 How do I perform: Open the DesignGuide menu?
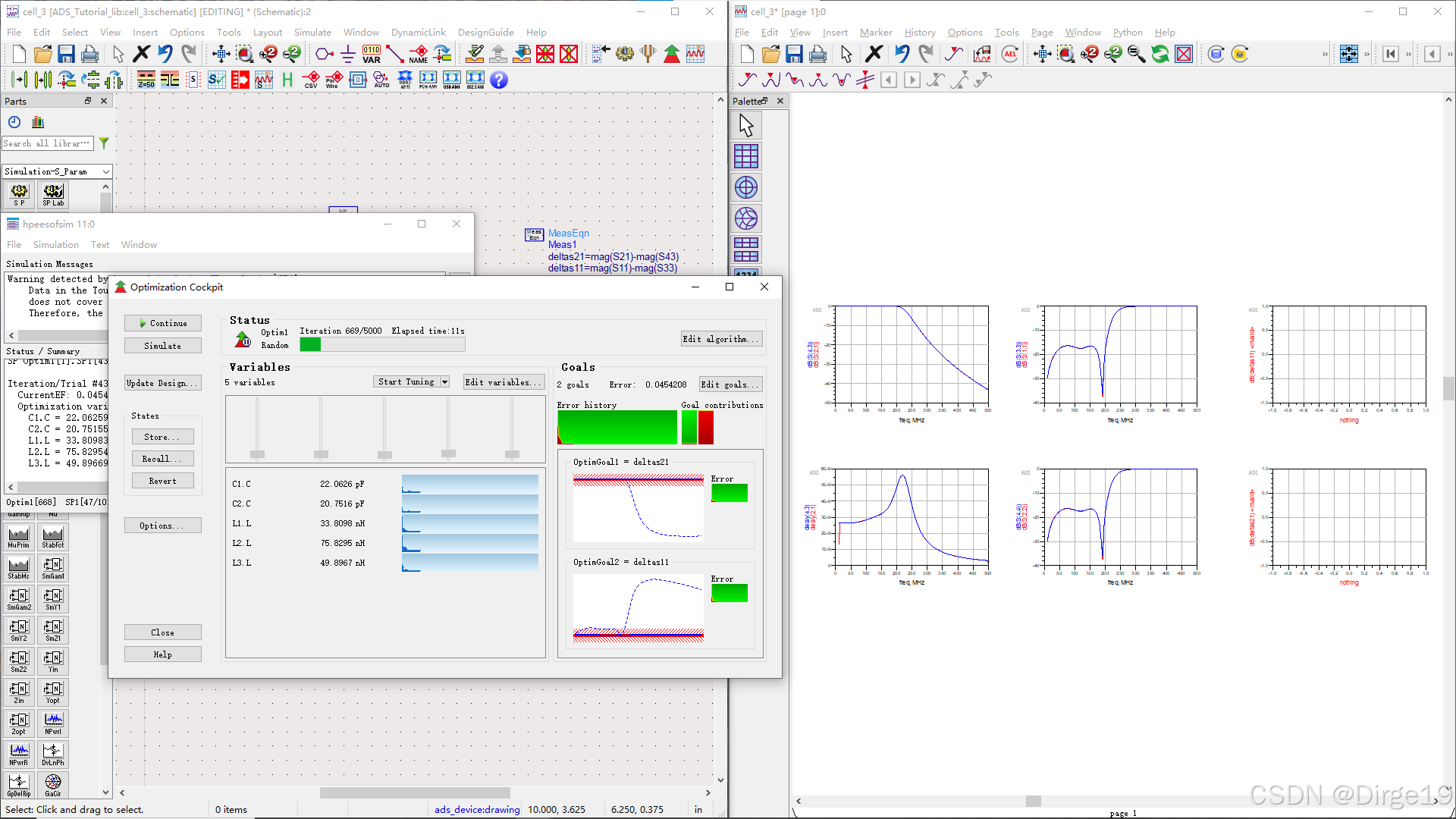click(485, 33)
